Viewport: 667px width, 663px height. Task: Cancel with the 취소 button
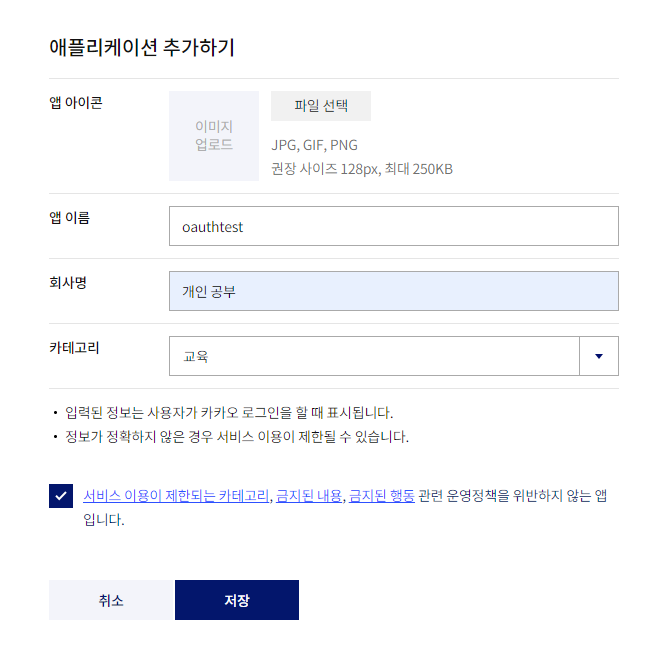tap(111, 600)
